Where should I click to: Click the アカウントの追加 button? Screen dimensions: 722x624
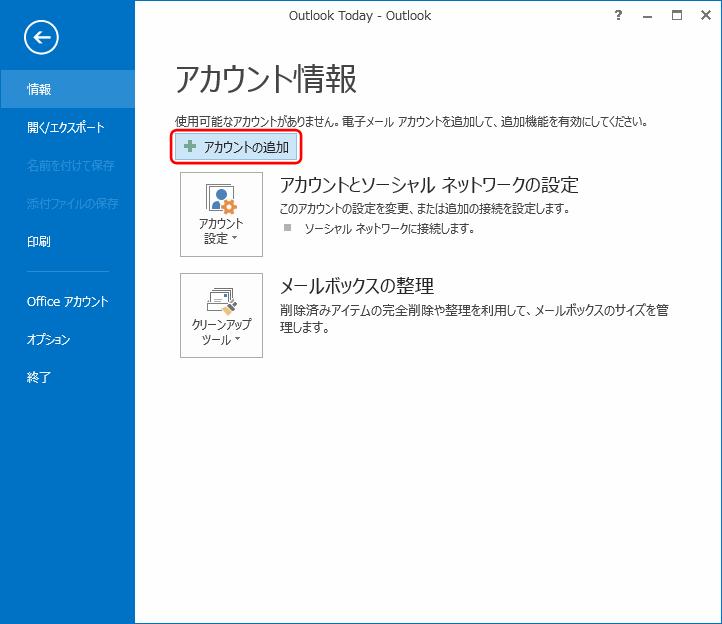236,147
